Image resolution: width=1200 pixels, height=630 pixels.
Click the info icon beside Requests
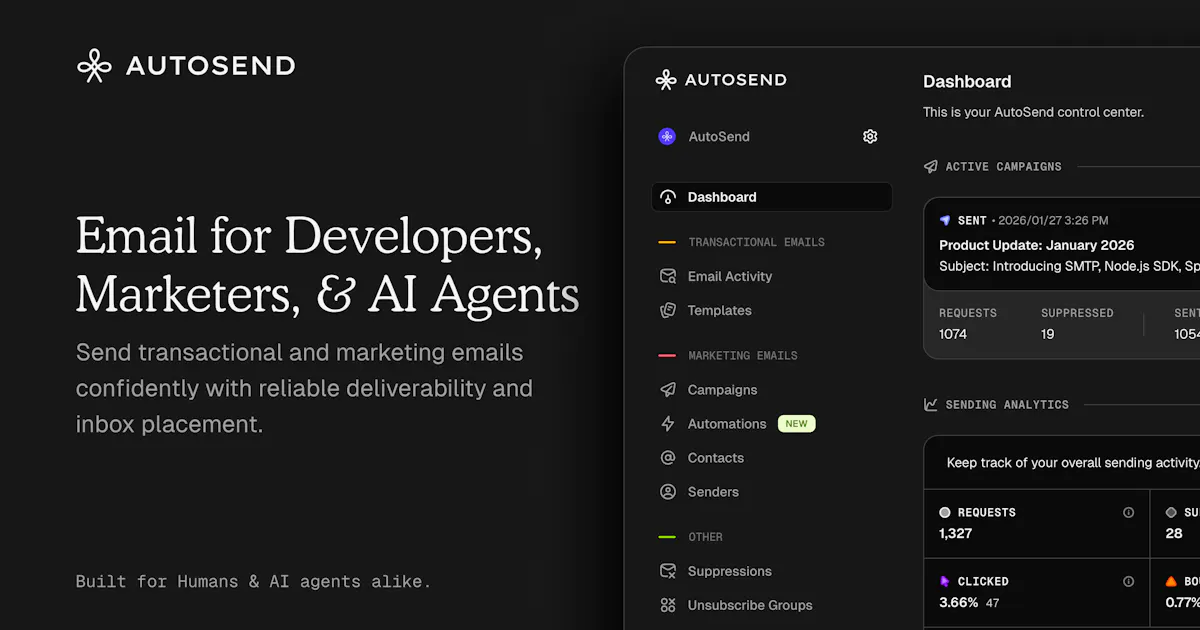point(1129,512)
